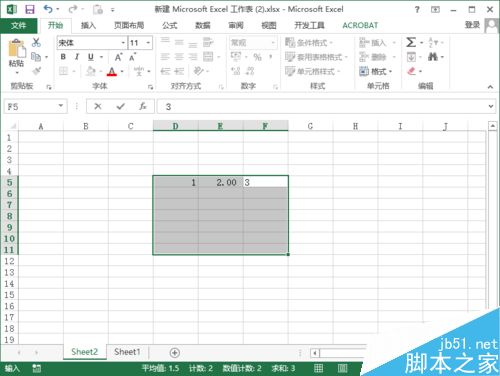Confirm cell entry with checkmark icon
This screenshot has width=500, height=376.
coord(121,106)
